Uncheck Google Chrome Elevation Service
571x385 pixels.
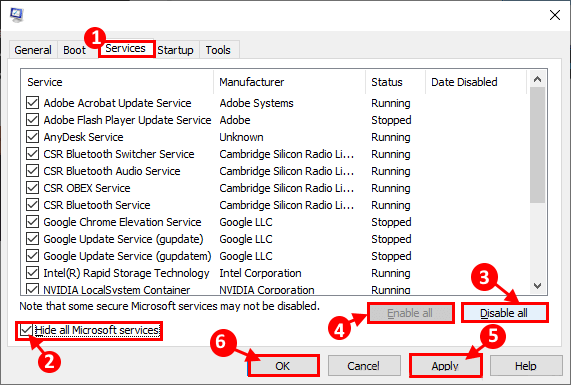point(32,222)
